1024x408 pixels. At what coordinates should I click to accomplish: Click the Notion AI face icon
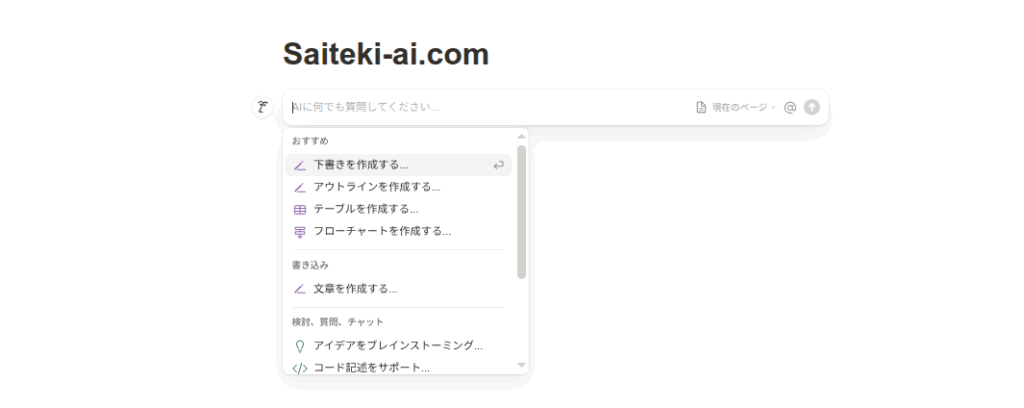point(263,107)
